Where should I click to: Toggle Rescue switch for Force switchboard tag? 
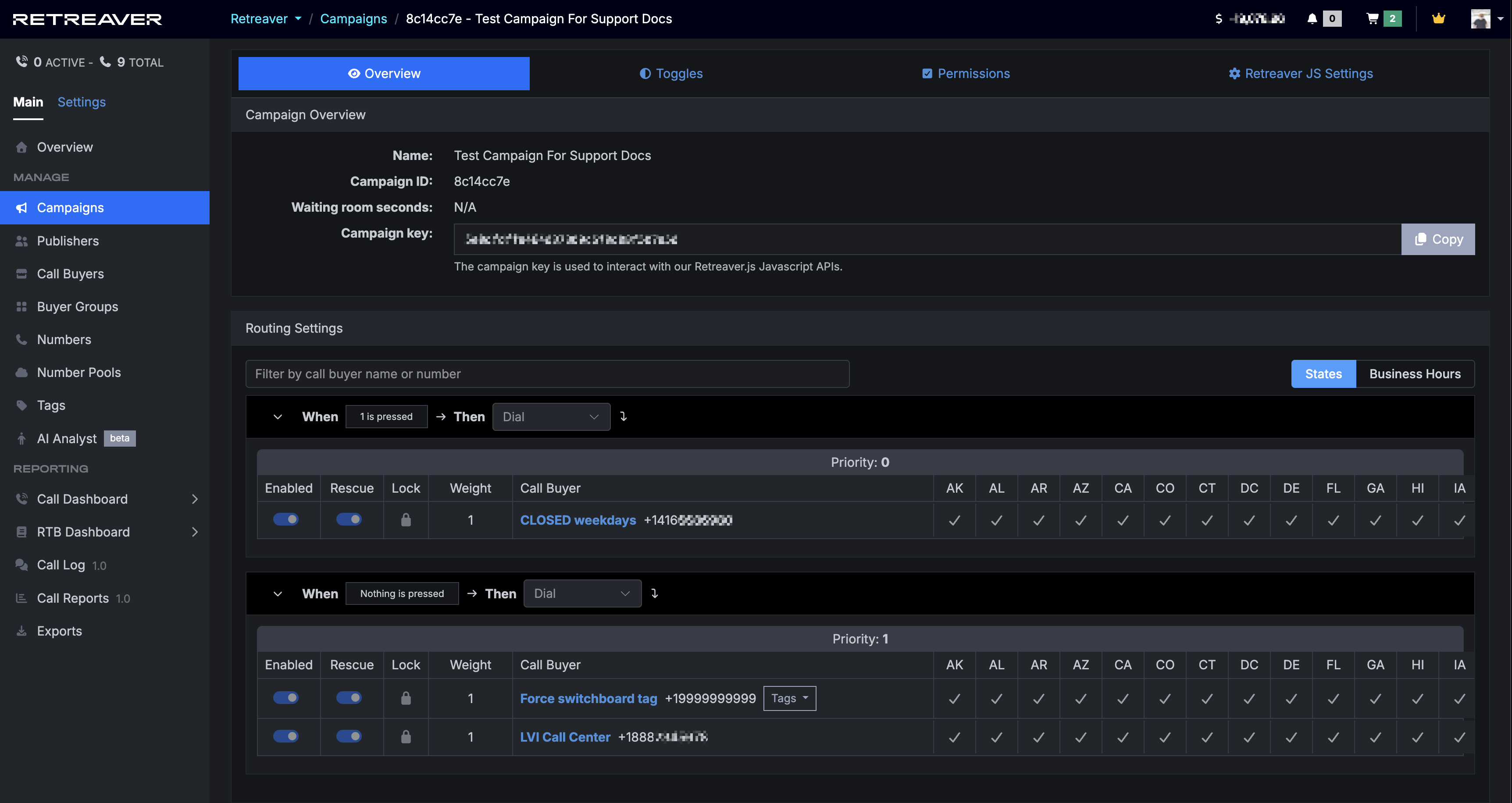[x=349, y=698]
